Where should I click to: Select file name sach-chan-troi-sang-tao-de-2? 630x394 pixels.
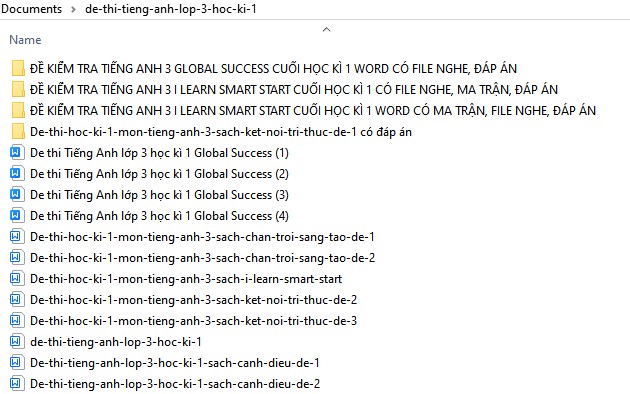pyautogui.click(x=202, y=258)
